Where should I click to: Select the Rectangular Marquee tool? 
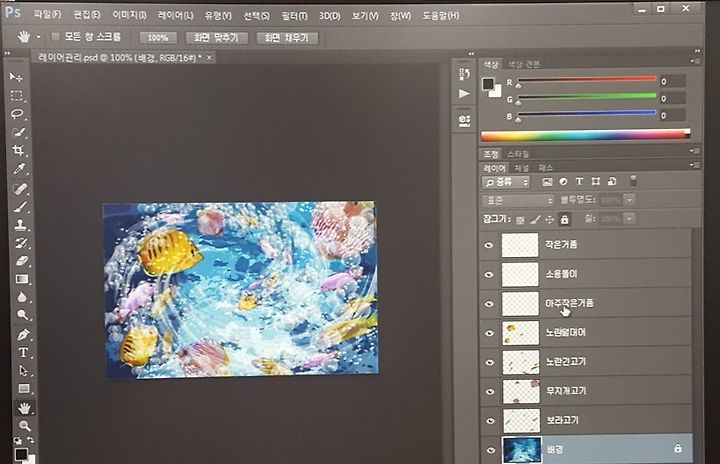point(17,96)
